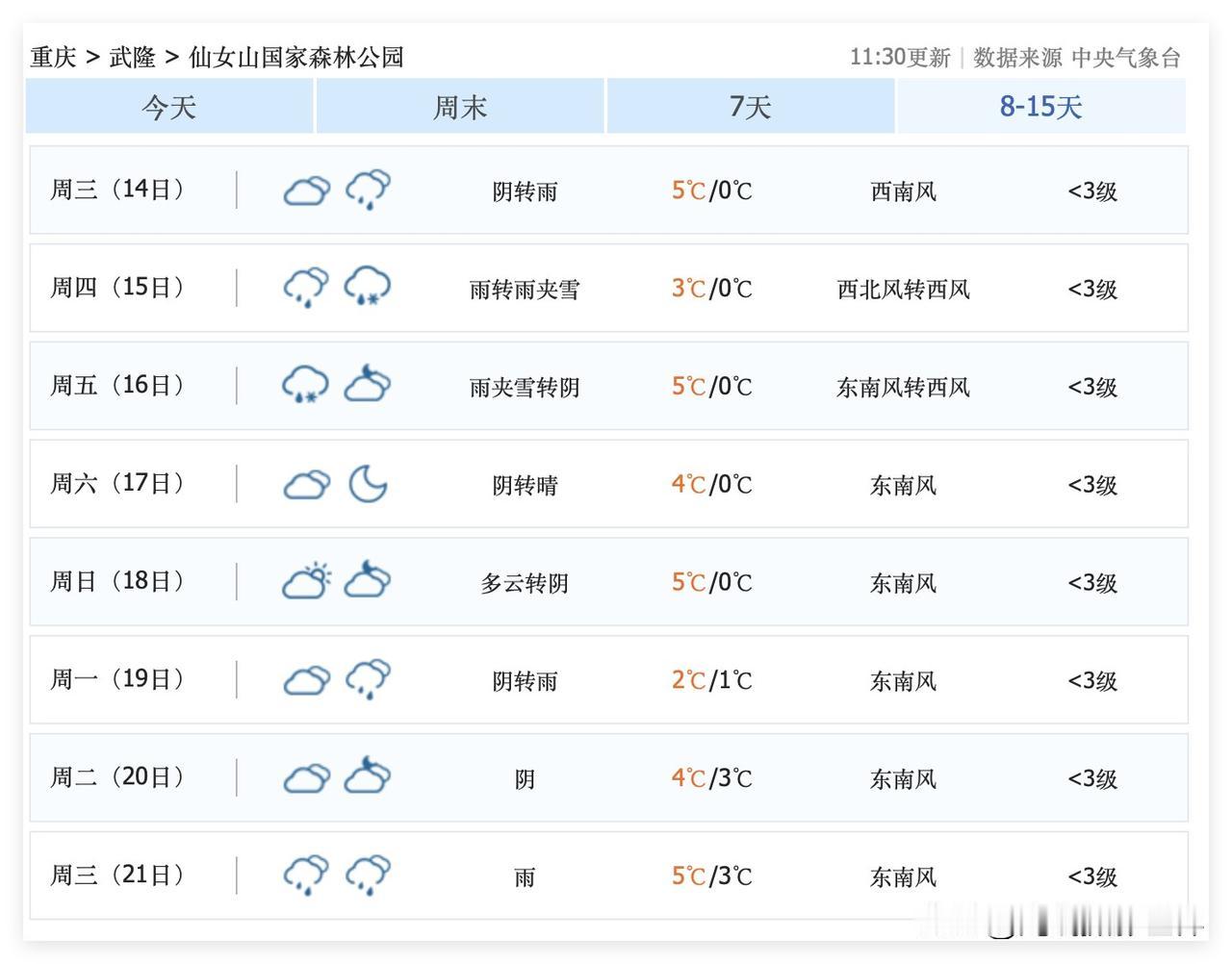The image size is (1232, 964).
Task: Click the 中央气象台 data source text
Action: 1125,58
